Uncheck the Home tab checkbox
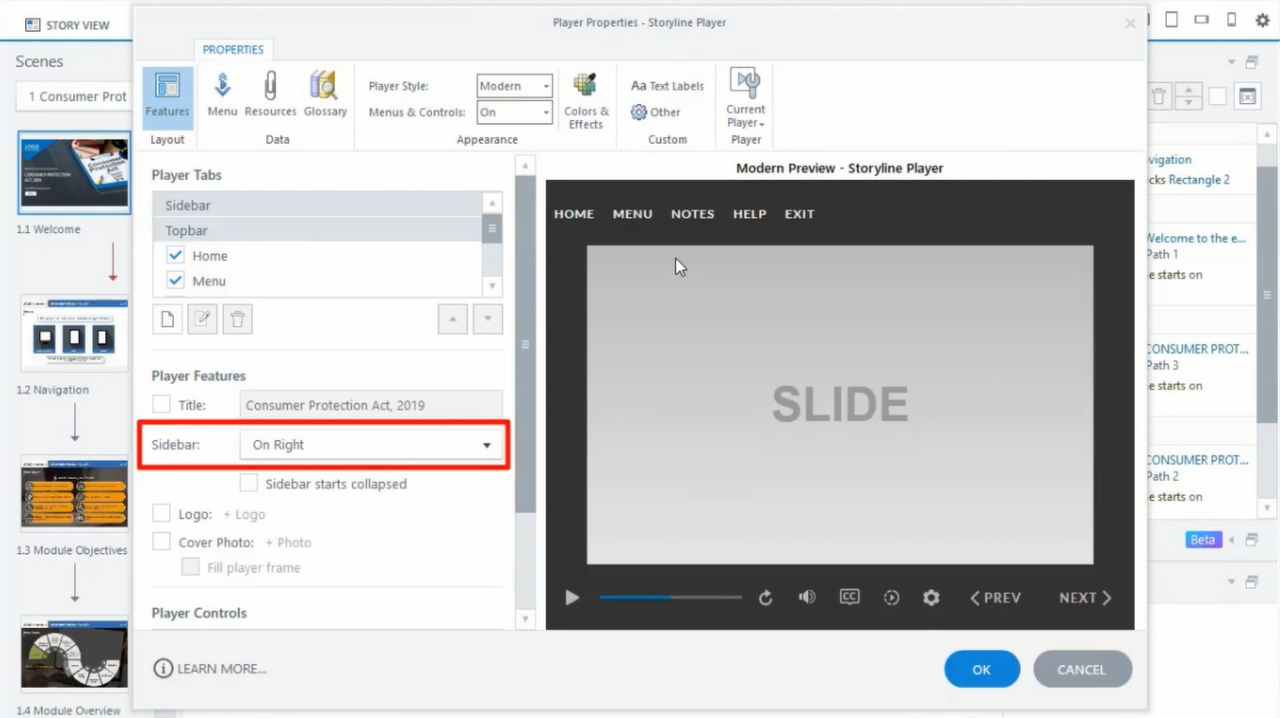The width and height of the screenshot is (1280, 718). [176, 255]
